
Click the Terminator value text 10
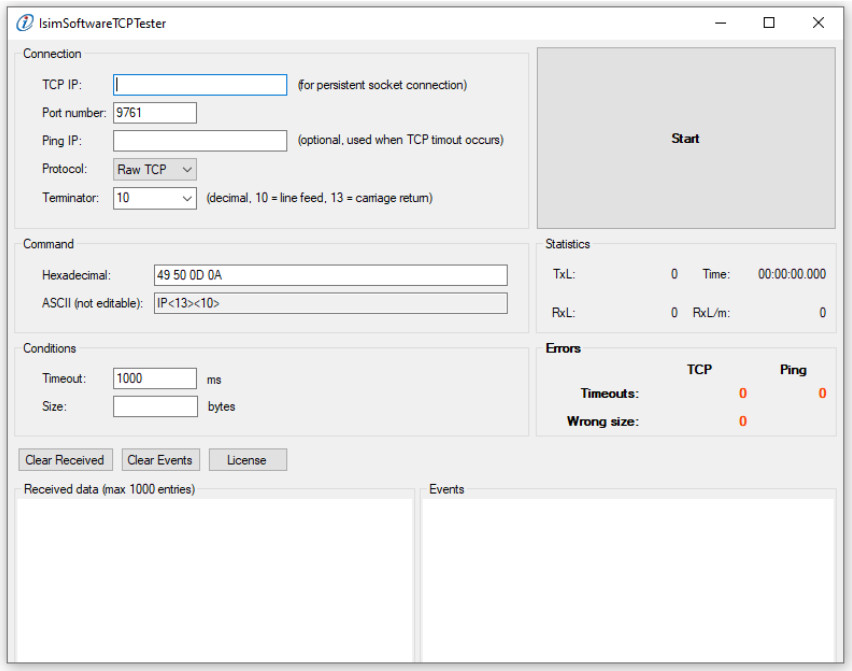point(123,198)
